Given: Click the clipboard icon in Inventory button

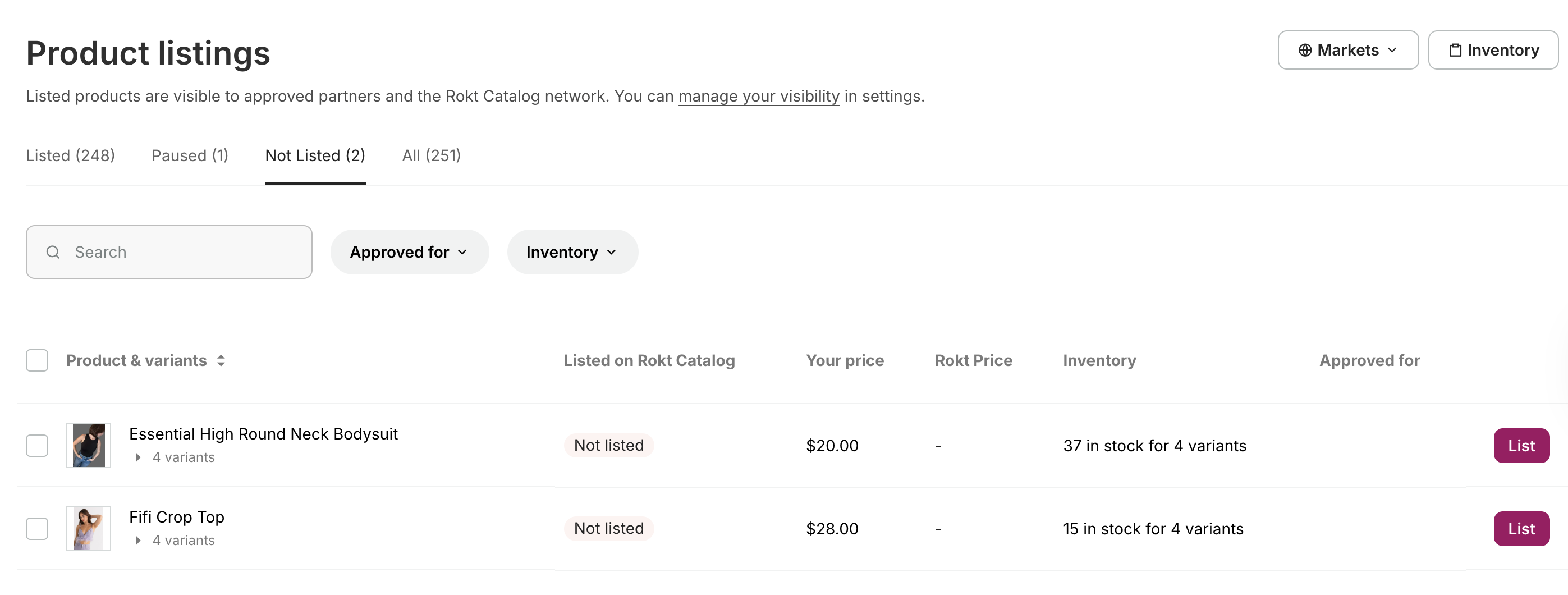Looking at the screenshot, I should click(1455, 51).
